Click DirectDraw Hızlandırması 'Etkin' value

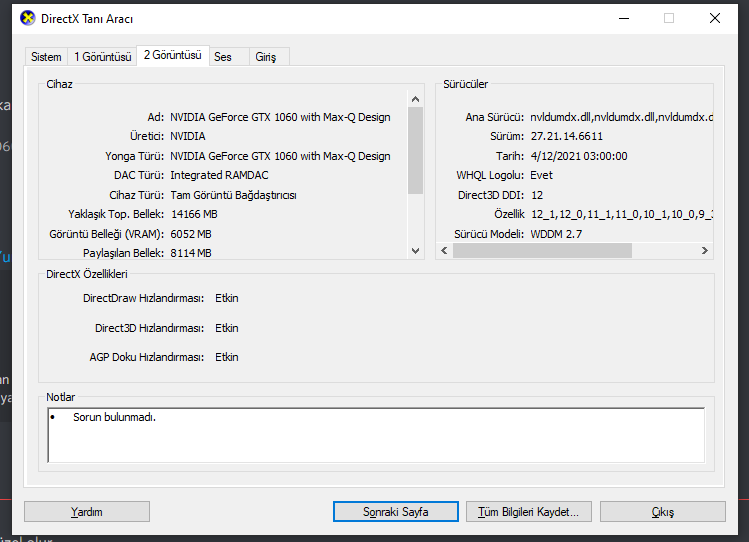pos(227,298)
